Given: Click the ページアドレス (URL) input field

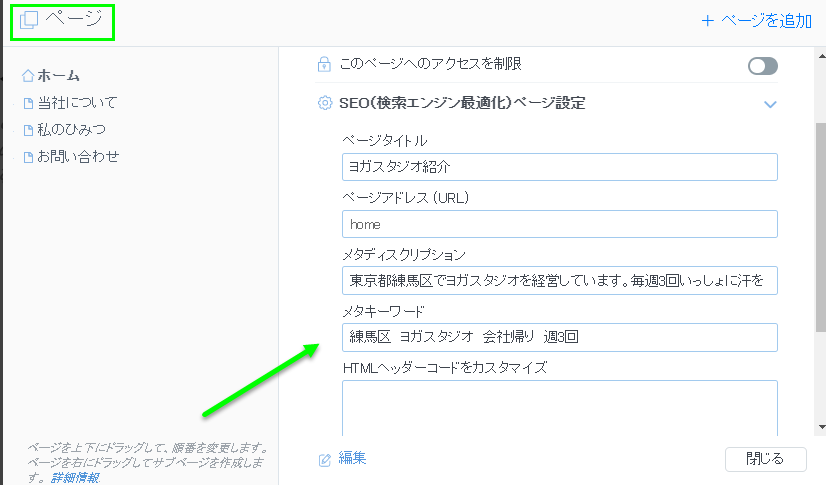Looking at the screenshot, I should [x=559, y=224].
